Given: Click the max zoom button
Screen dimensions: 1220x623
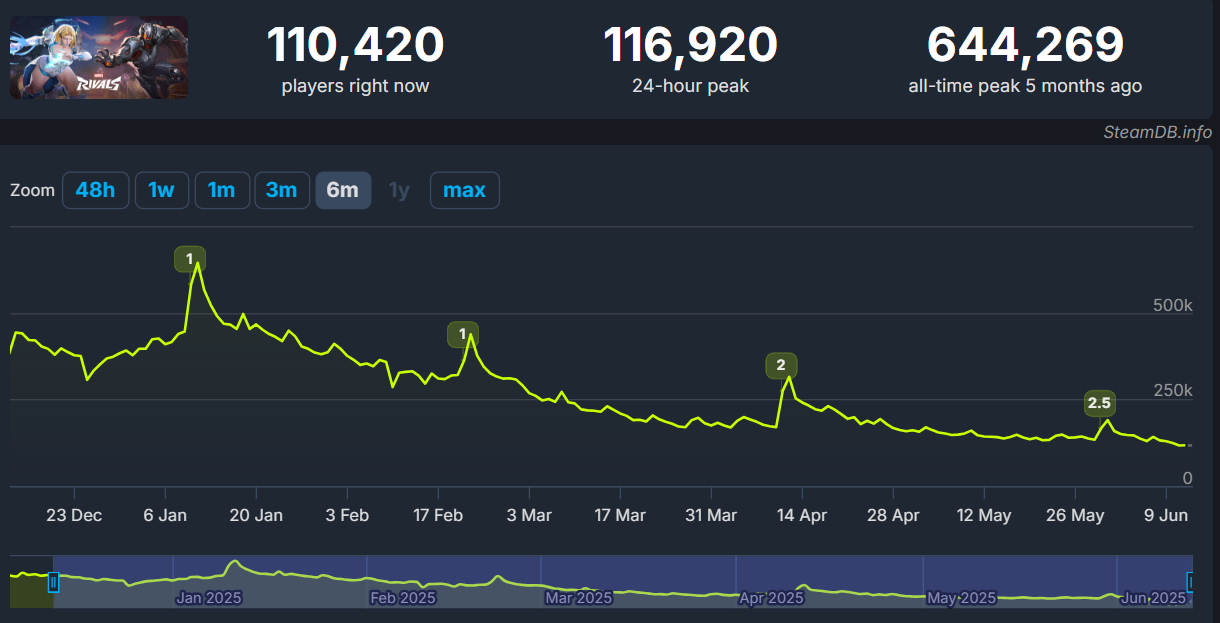Looking at the screenshot, I should [464, 190].
